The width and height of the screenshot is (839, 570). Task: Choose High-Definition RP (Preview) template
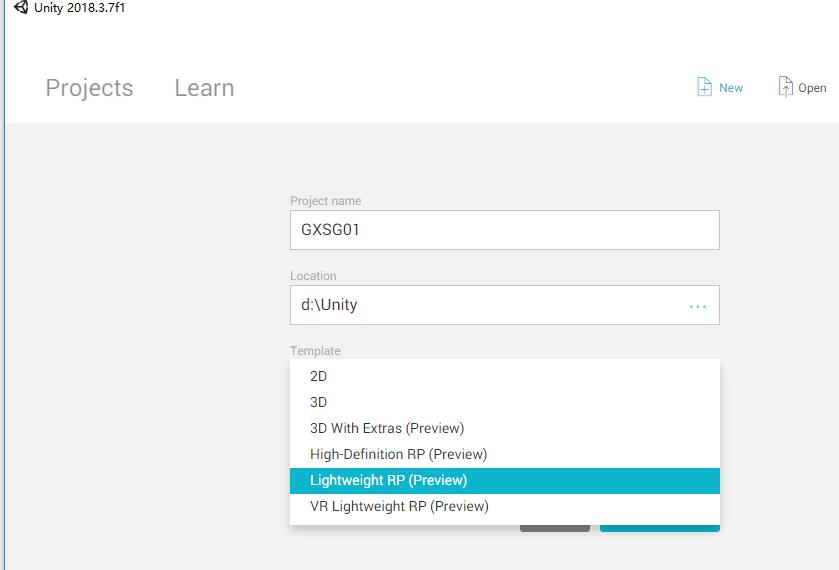point(505,454)
